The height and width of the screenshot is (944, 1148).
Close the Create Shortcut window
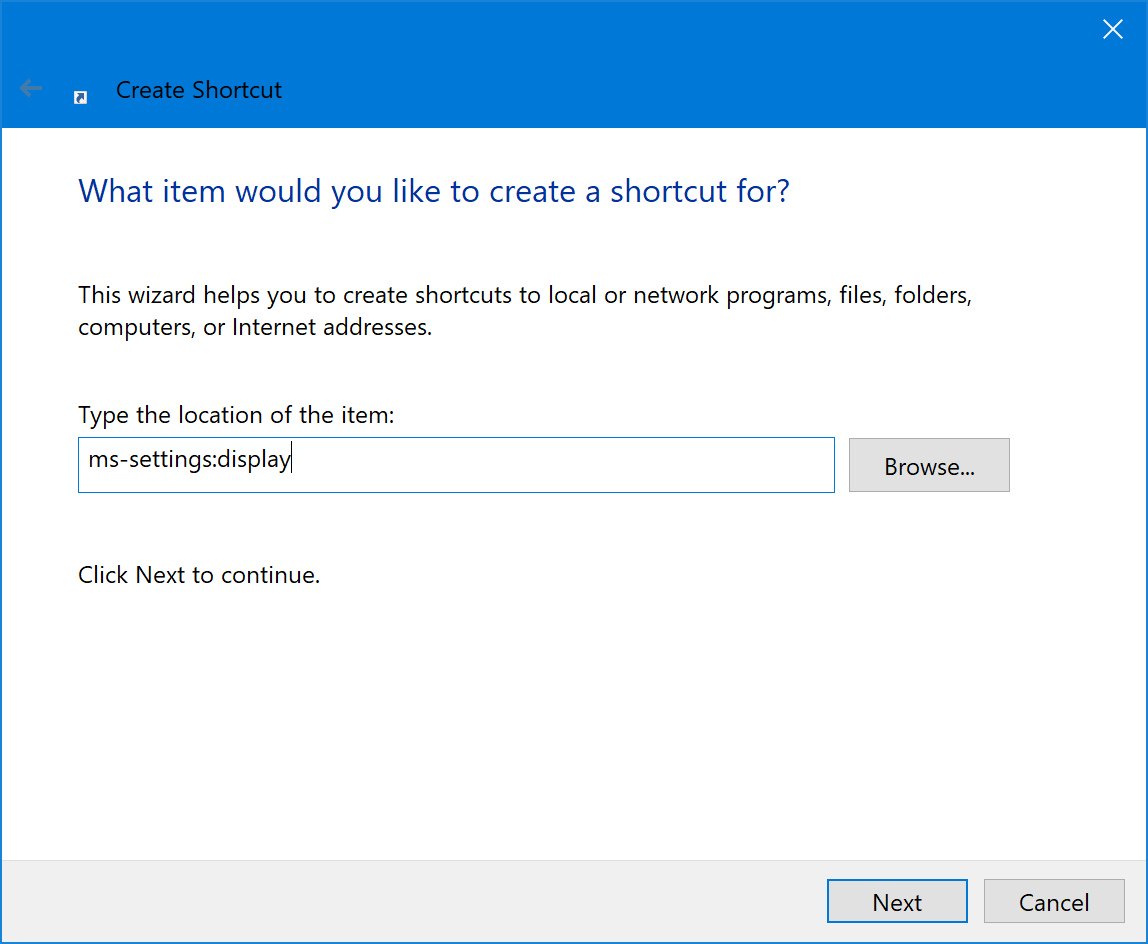point(1113,29)
